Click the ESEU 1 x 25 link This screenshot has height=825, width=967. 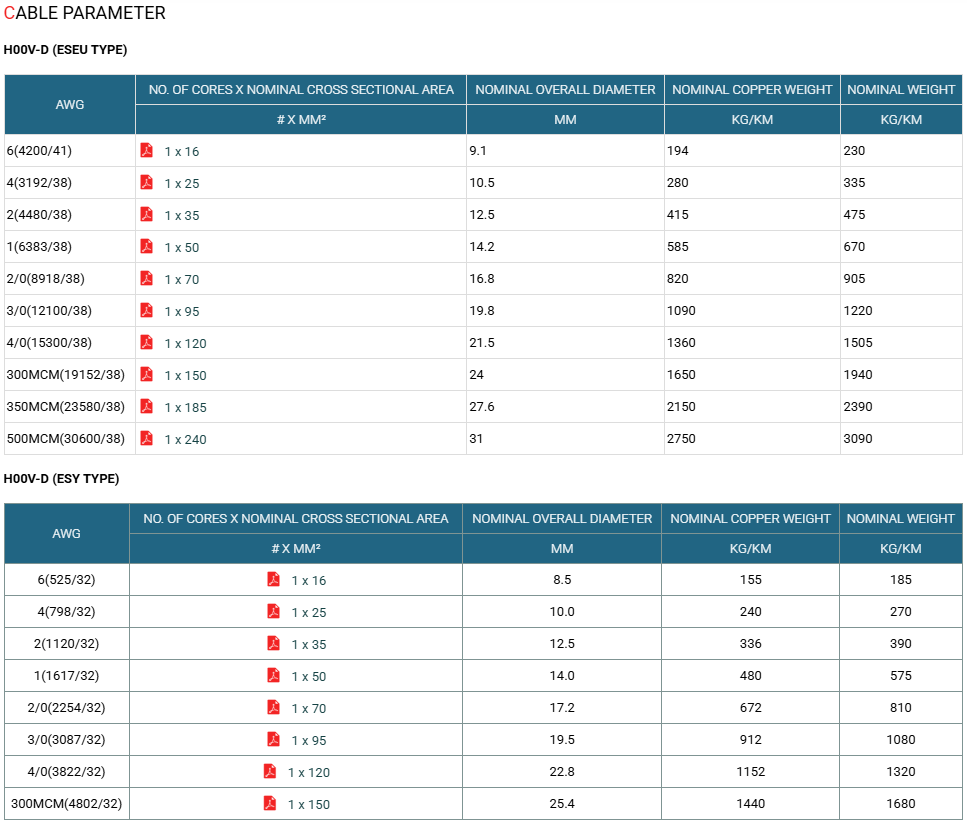point(182,184)
